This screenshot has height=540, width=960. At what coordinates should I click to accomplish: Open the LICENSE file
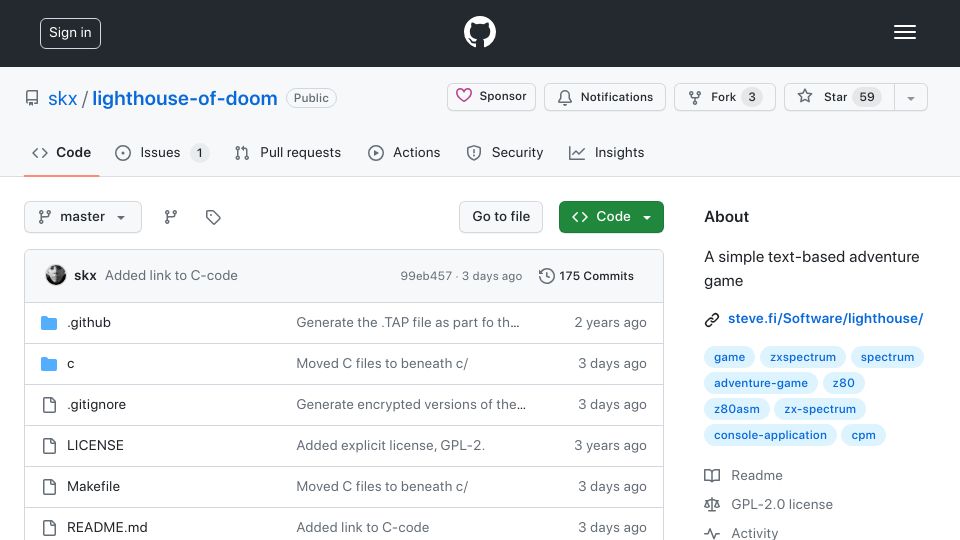(x=95, y=446)
